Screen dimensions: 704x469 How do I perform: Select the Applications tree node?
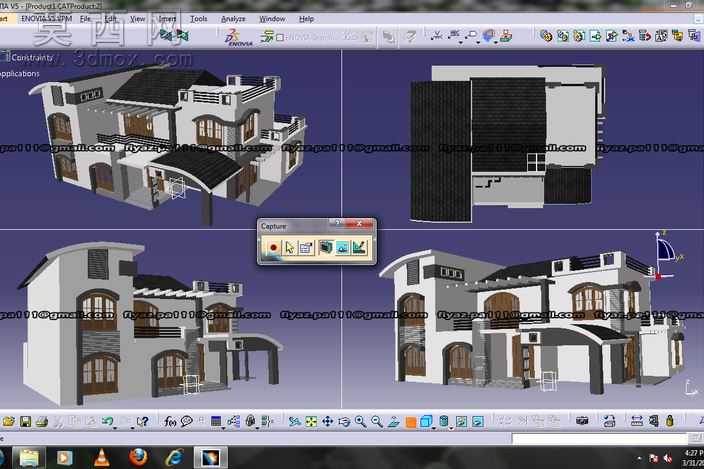[x=19, y=74]
